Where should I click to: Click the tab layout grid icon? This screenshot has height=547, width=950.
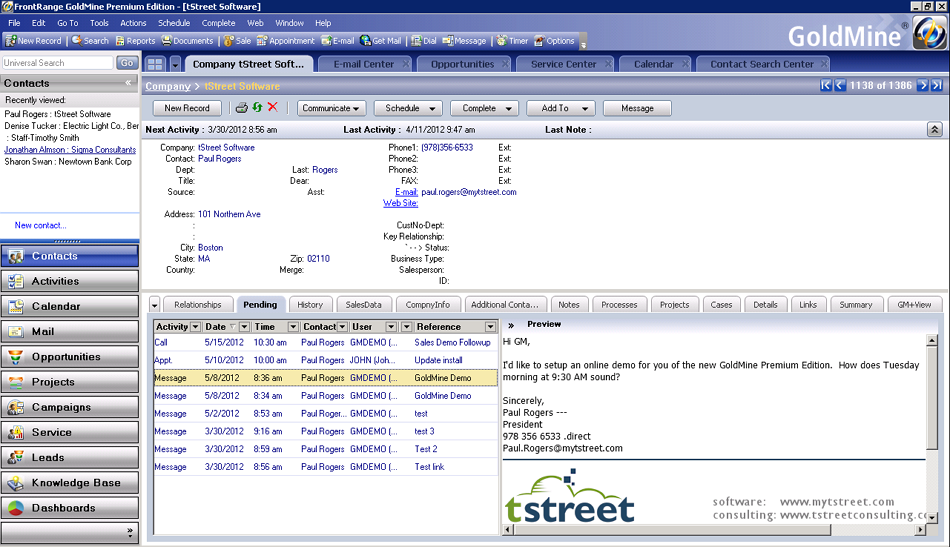155,64
